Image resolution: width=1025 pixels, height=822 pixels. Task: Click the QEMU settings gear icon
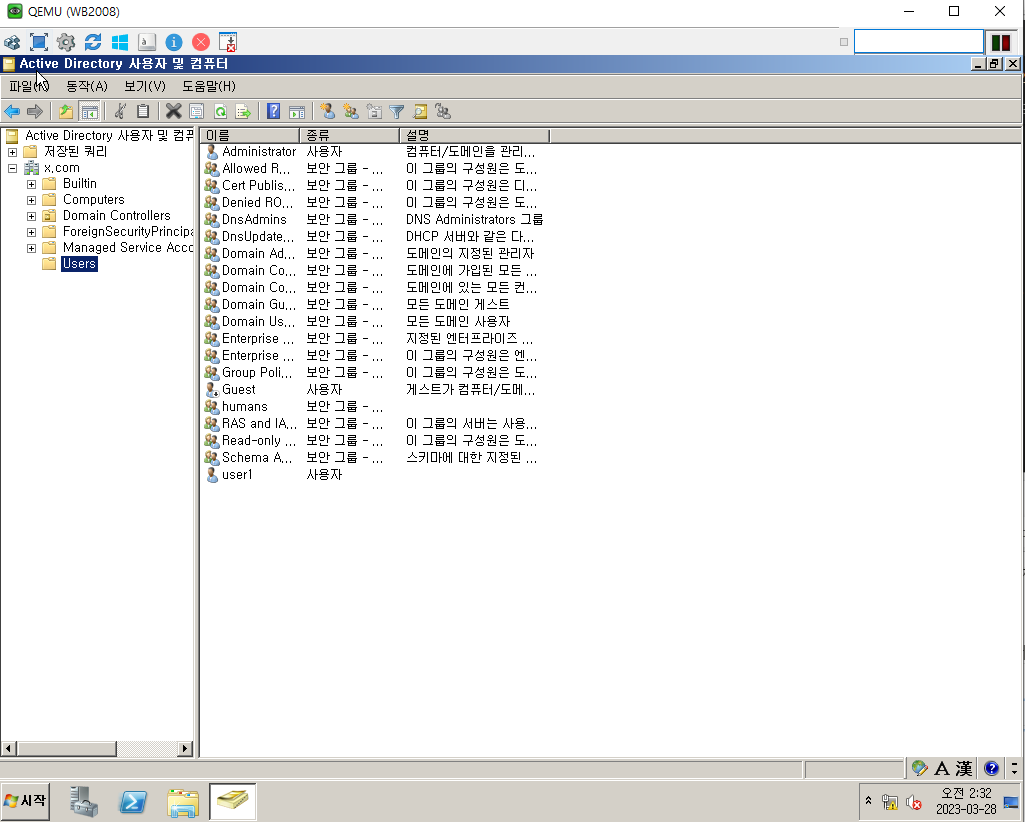coord(66,43)
